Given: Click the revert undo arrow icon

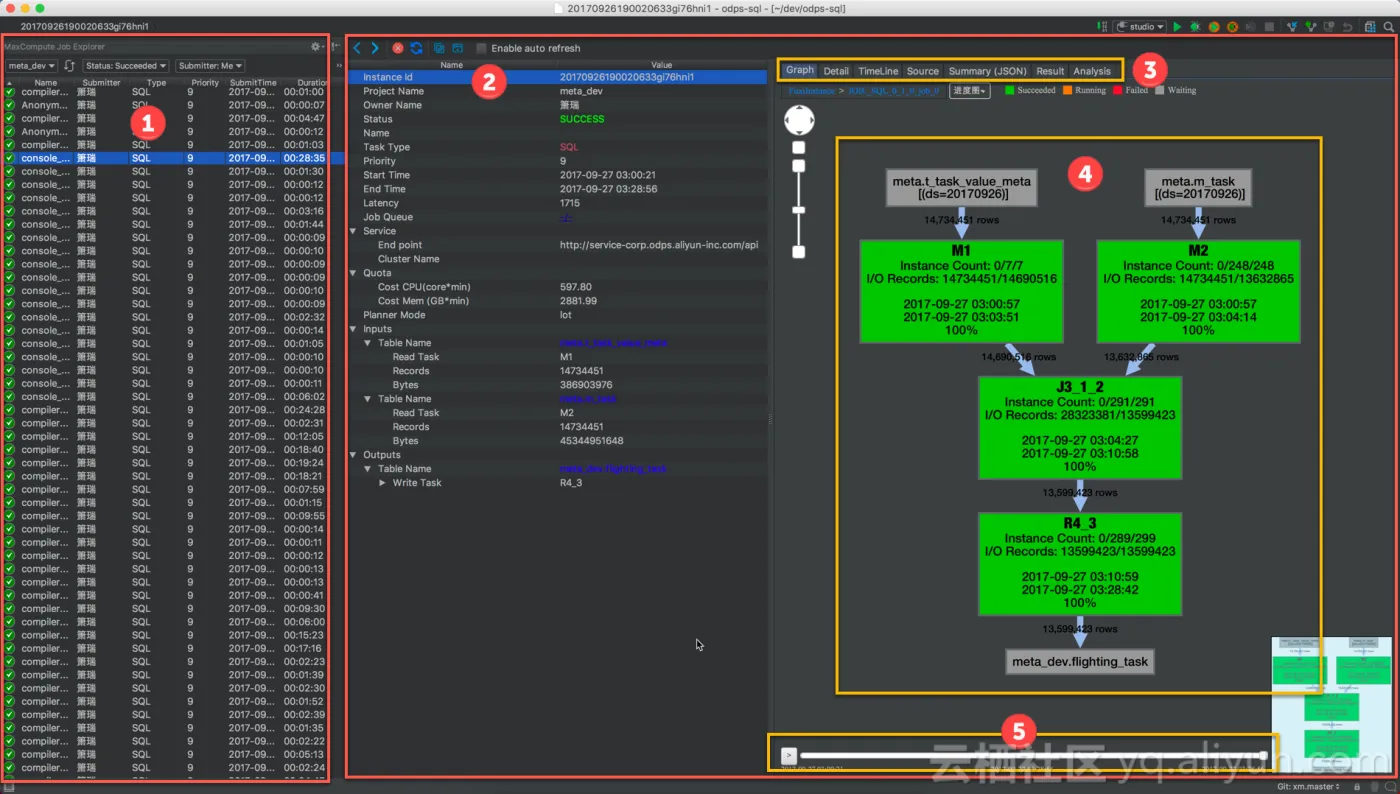Looking at the screenshot, I should pyautogui.click(x=1347, y=27).
